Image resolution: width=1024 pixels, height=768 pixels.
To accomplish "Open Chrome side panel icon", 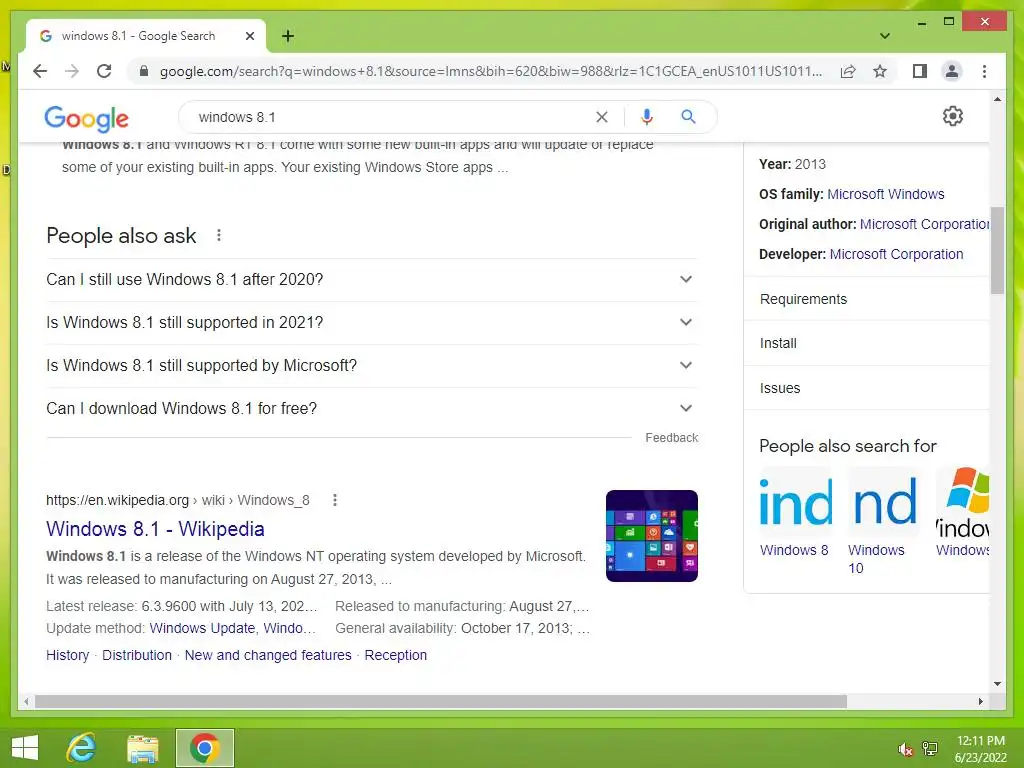I will tap(920, 71).
